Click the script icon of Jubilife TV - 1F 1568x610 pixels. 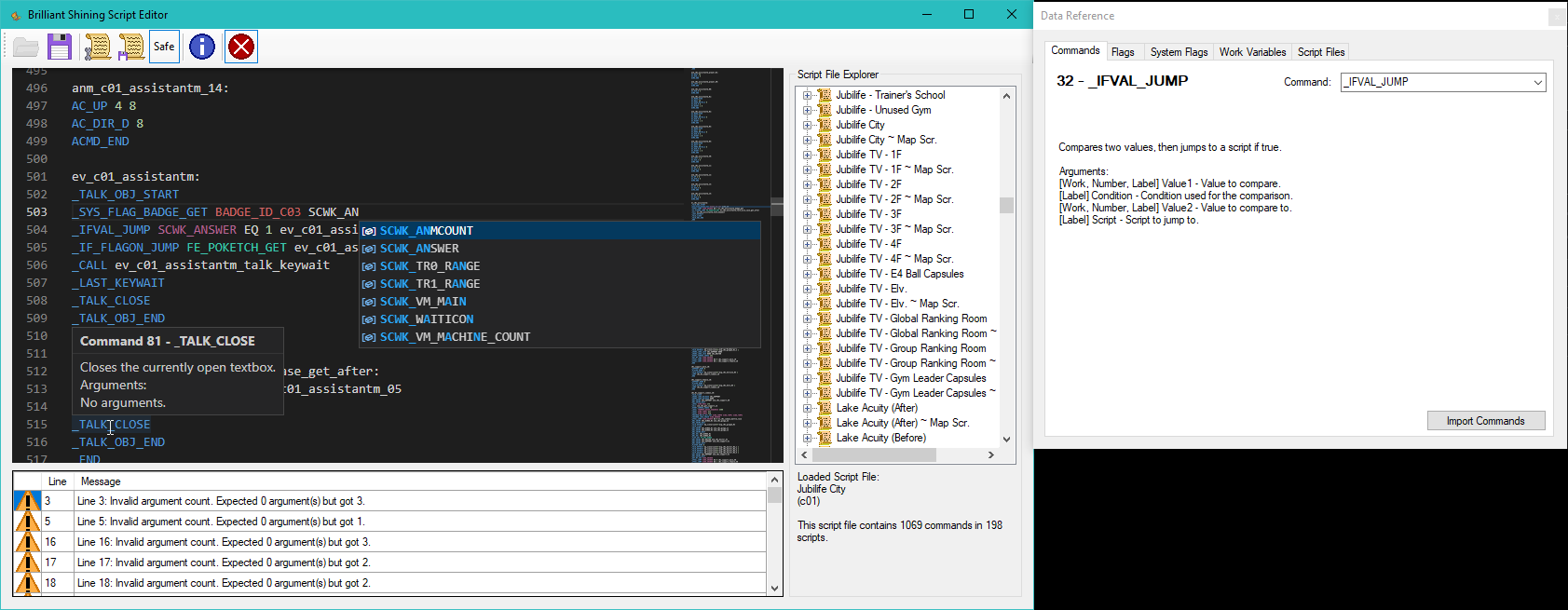(x=825, y=155)
